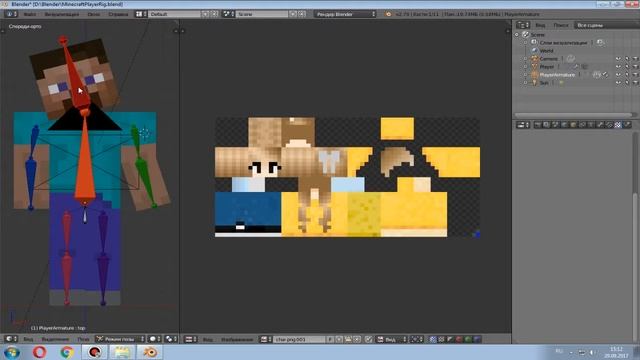Open the Визуализация menu
Image resolution: width=640 pixels, height=360 pixels.
click(62, 14)
